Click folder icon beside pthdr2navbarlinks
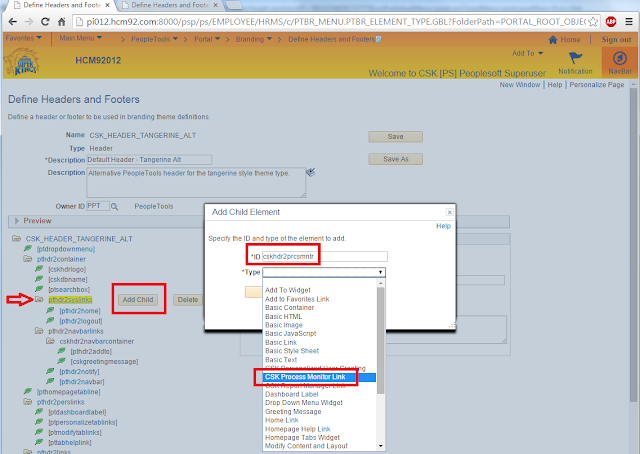Image resolution: width=640 pixels, height=454 pixels. coord(39,331)
